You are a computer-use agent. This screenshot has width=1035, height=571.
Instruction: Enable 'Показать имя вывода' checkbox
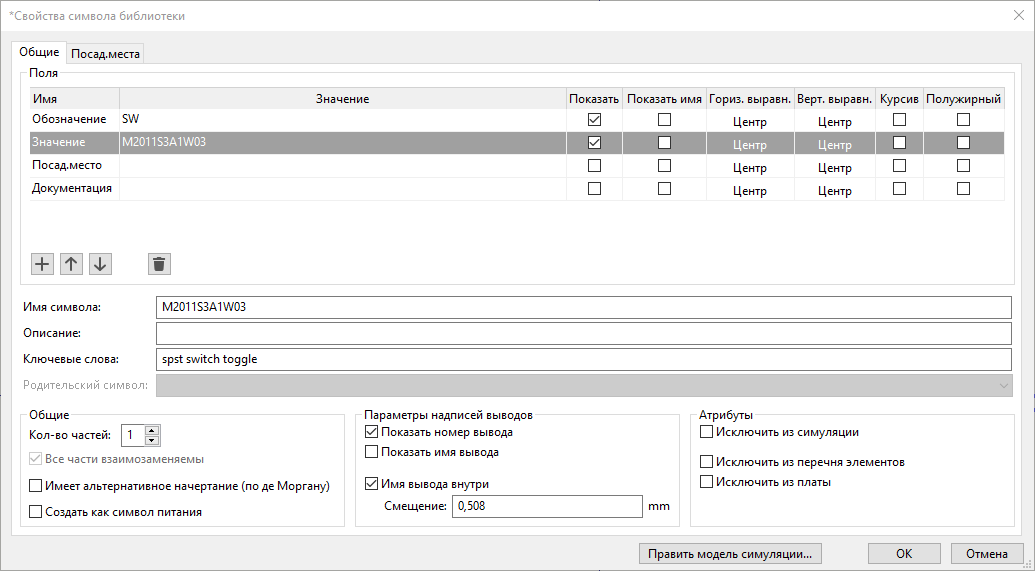(x=373, y=452)
